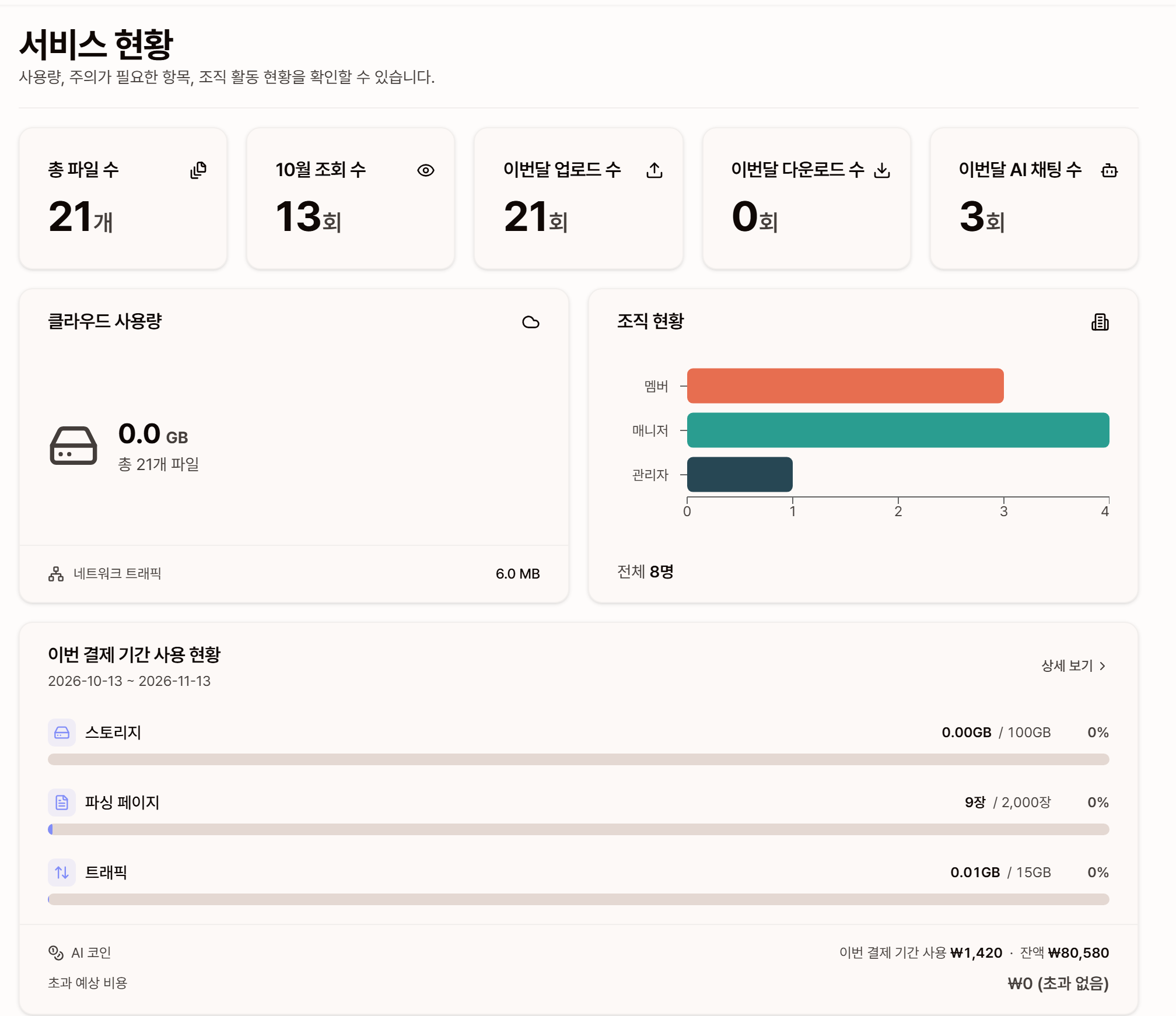1176x1016 pixels.
Task: Click the 이번달 다운로드 수 card title
Action: click(798, 170)
